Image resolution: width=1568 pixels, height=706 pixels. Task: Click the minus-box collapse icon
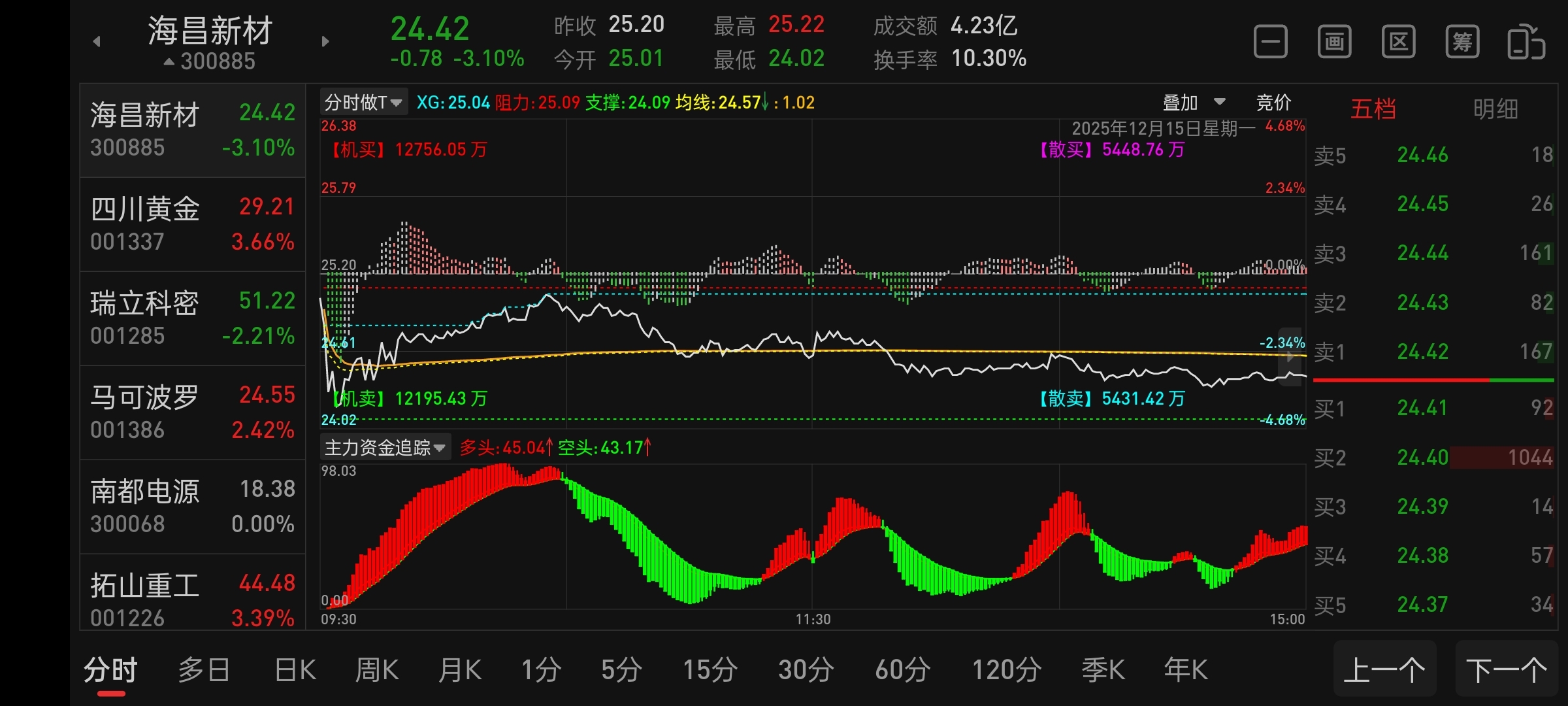[1270, 42]
